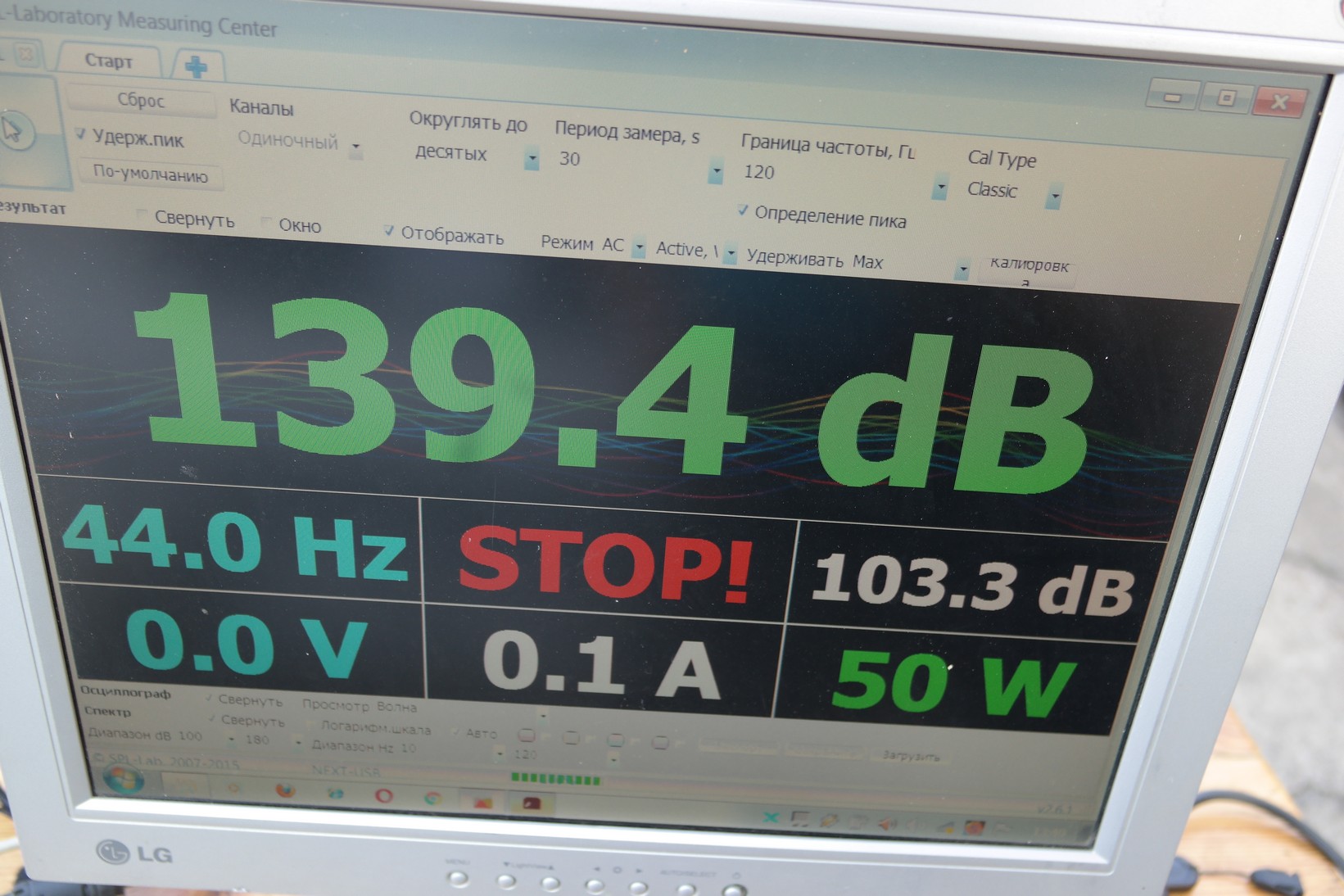Open the Windows Start menu orb

(123, 780)
